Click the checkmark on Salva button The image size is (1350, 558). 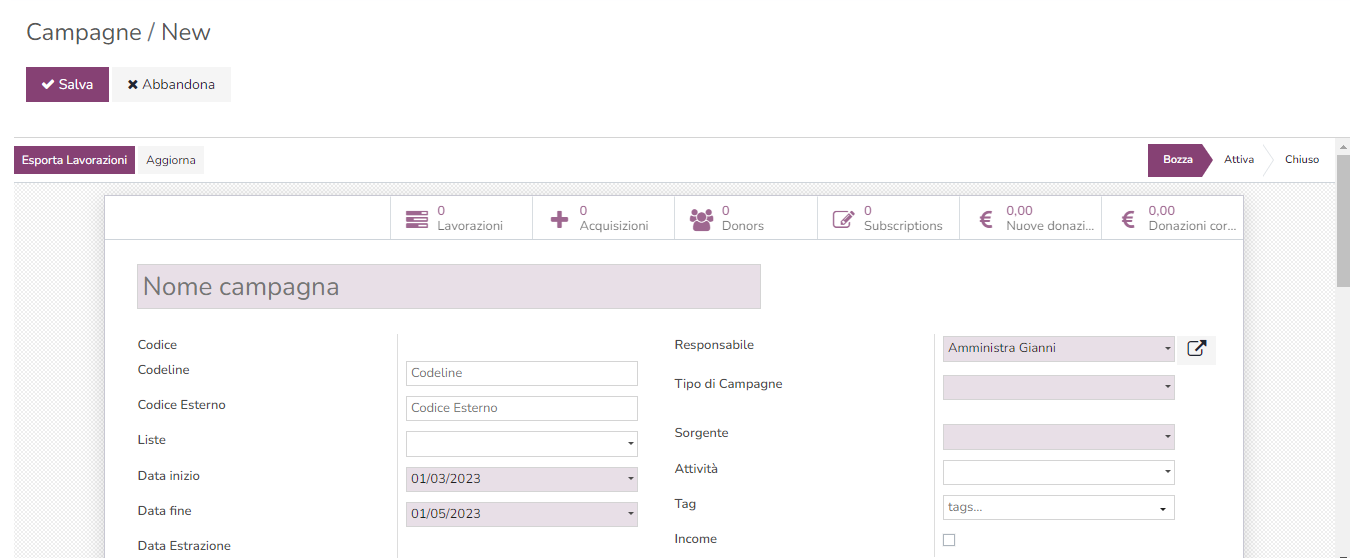[x=47, y=85]
